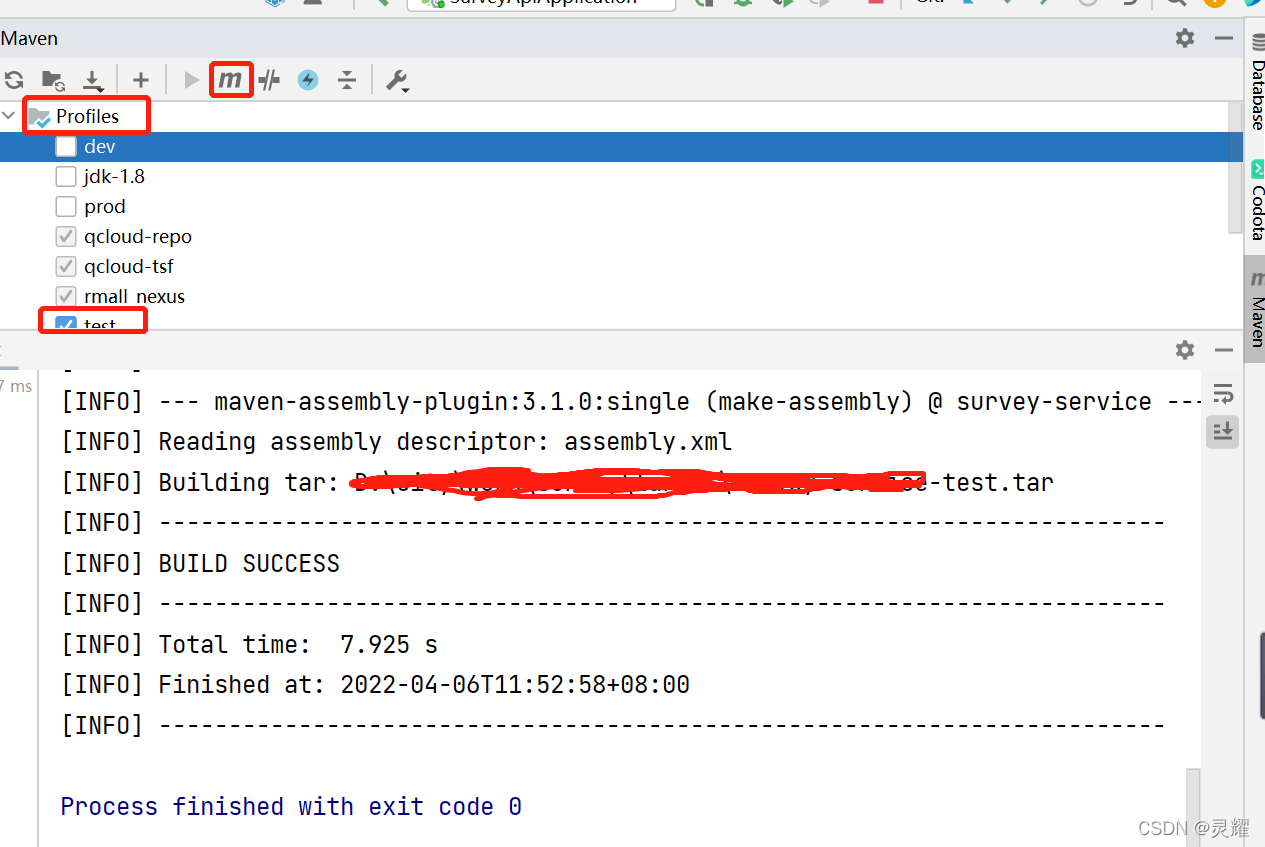Image resolution: width=1265 pixels, height=847 pixels.
Task: Download sources and documentation
Action: (x=93, y=80)
